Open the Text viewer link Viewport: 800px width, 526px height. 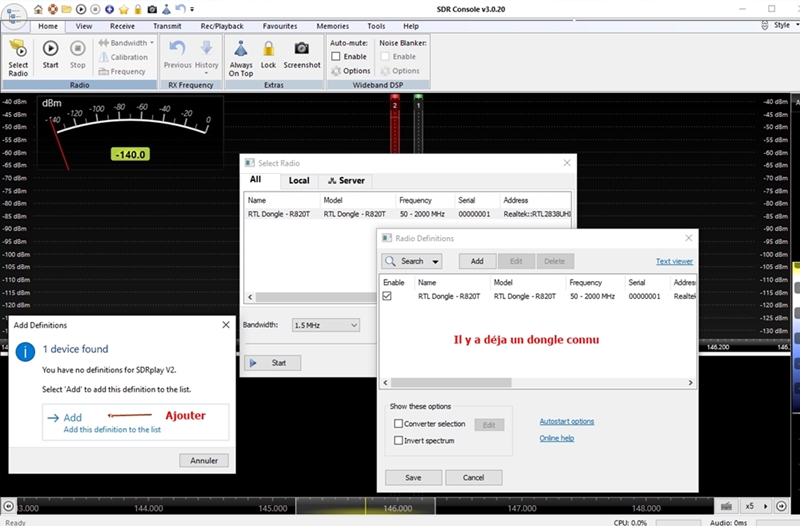(x=674, y=261)
